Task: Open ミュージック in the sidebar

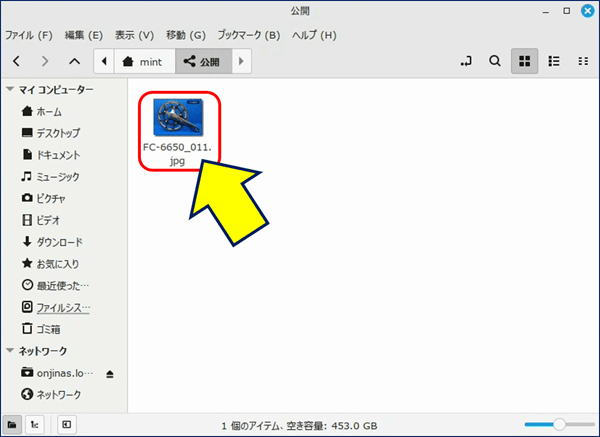Action: [x=51, y=177]
